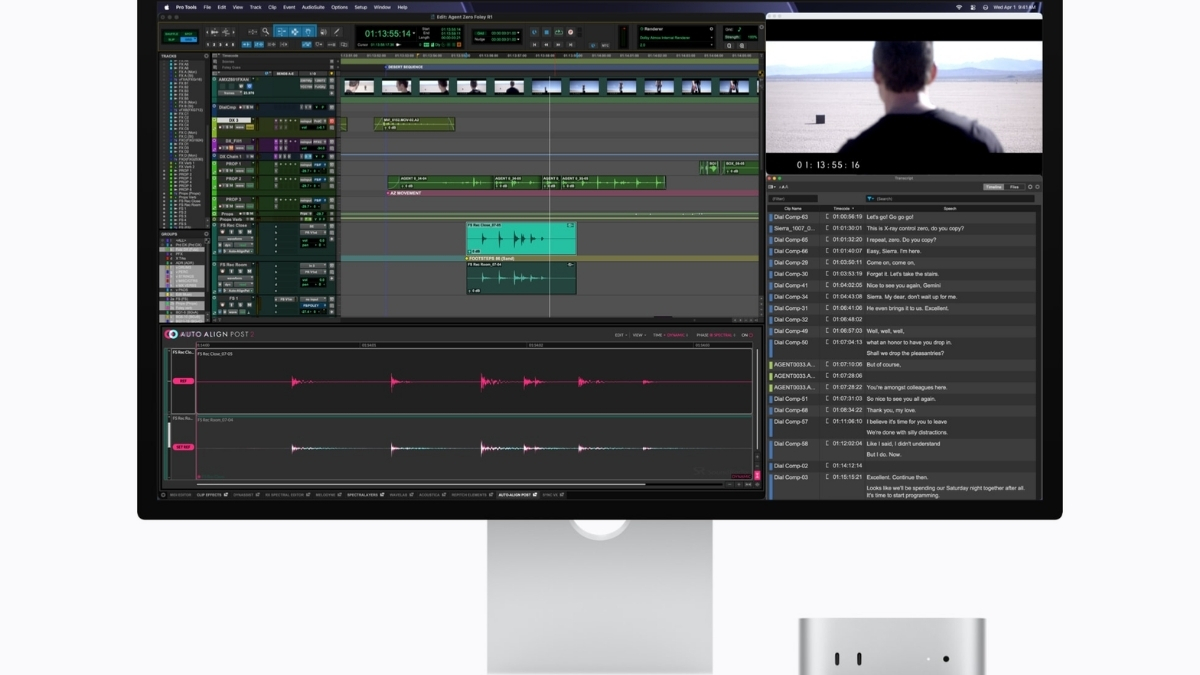Open the File menu

[207, 7]
